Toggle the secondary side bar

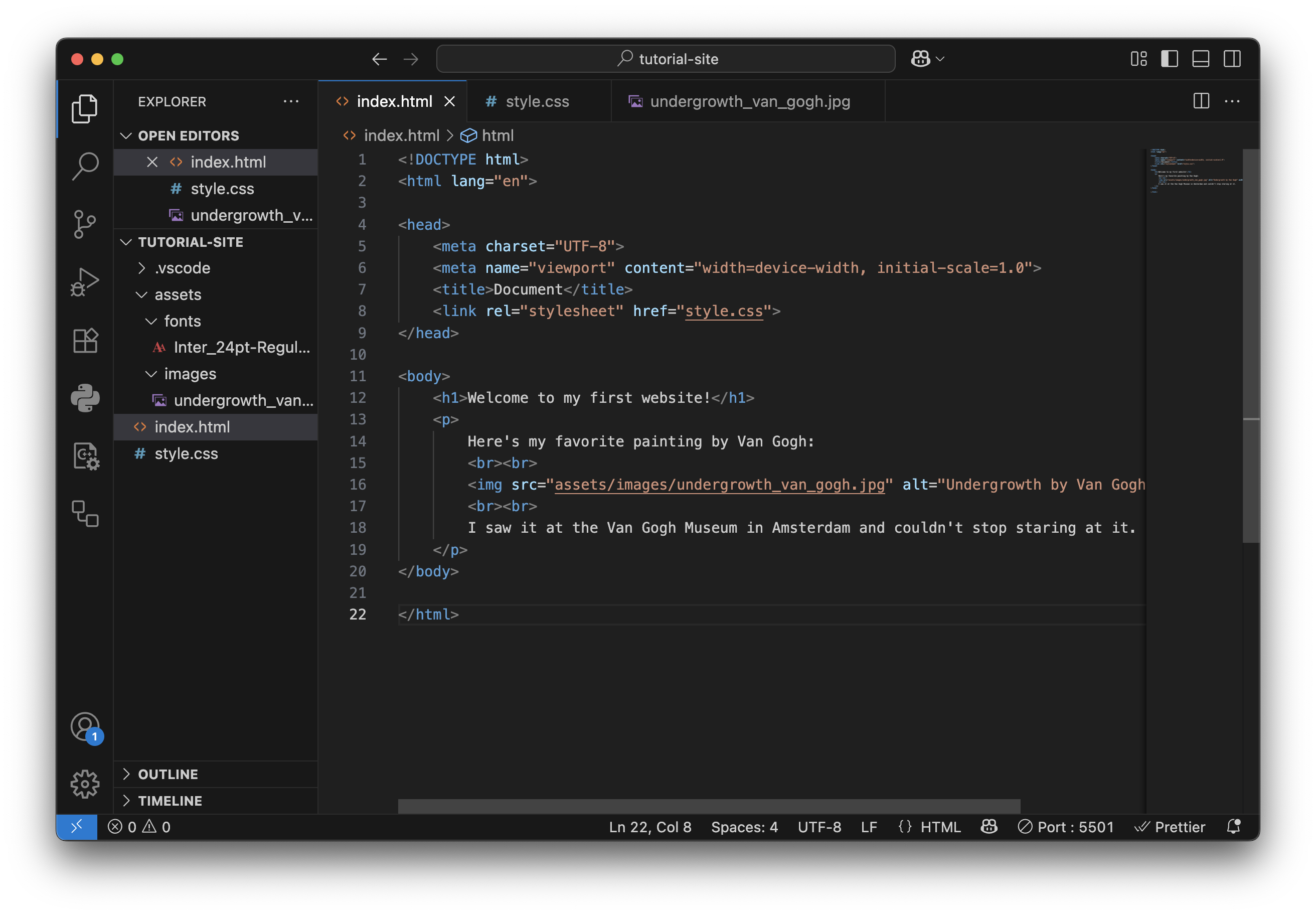(1232, 59)
